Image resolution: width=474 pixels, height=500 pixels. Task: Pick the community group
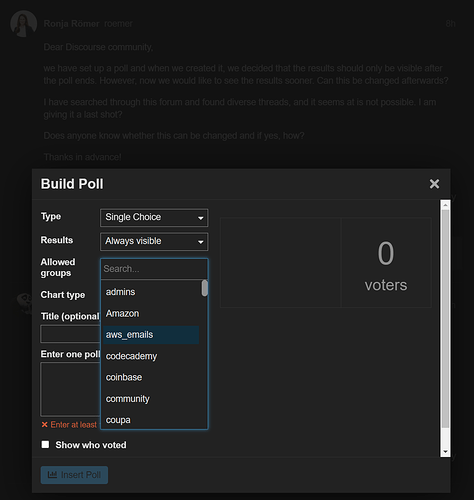point(151,399)
